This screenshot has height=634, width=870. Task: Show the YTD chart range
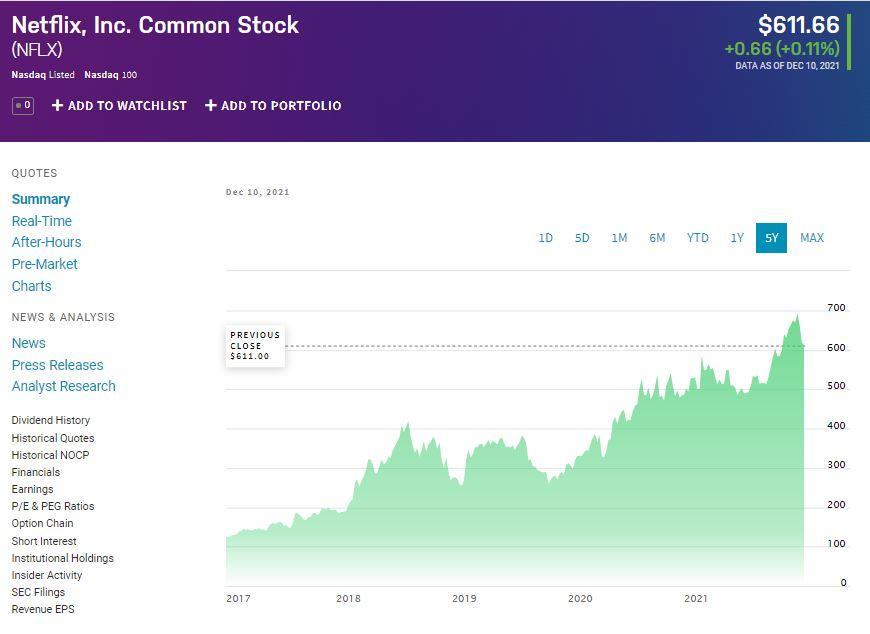click(x=697, y=238)
